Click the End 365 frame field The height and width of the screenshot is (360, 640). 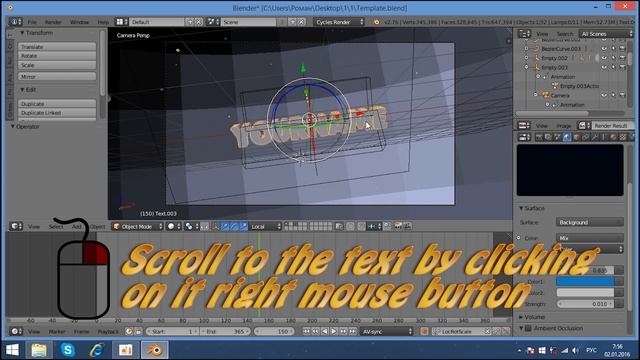tap(225, 331)
